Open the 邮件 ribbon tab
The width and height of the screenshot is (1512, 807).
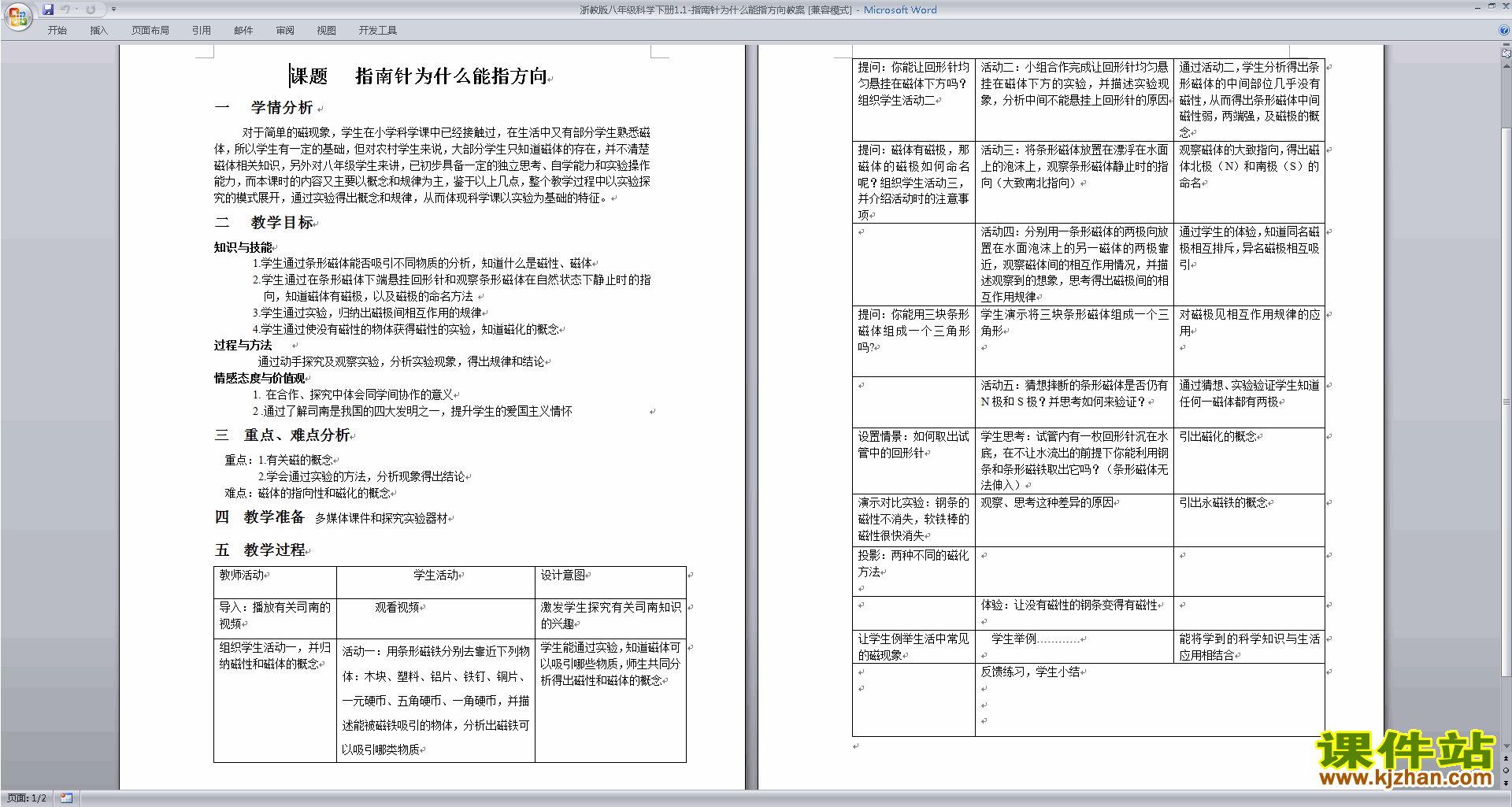click(243, 30)
